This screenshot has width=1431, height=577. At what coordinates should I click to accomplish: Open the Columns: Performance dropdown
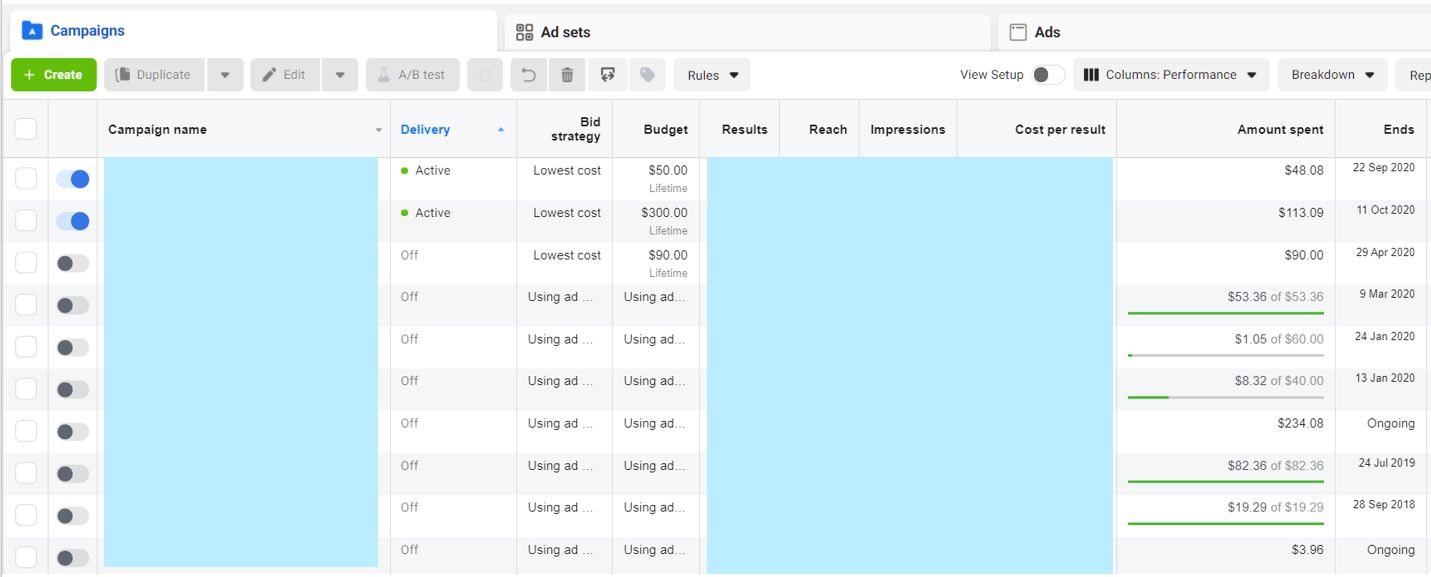(1171, 75)
